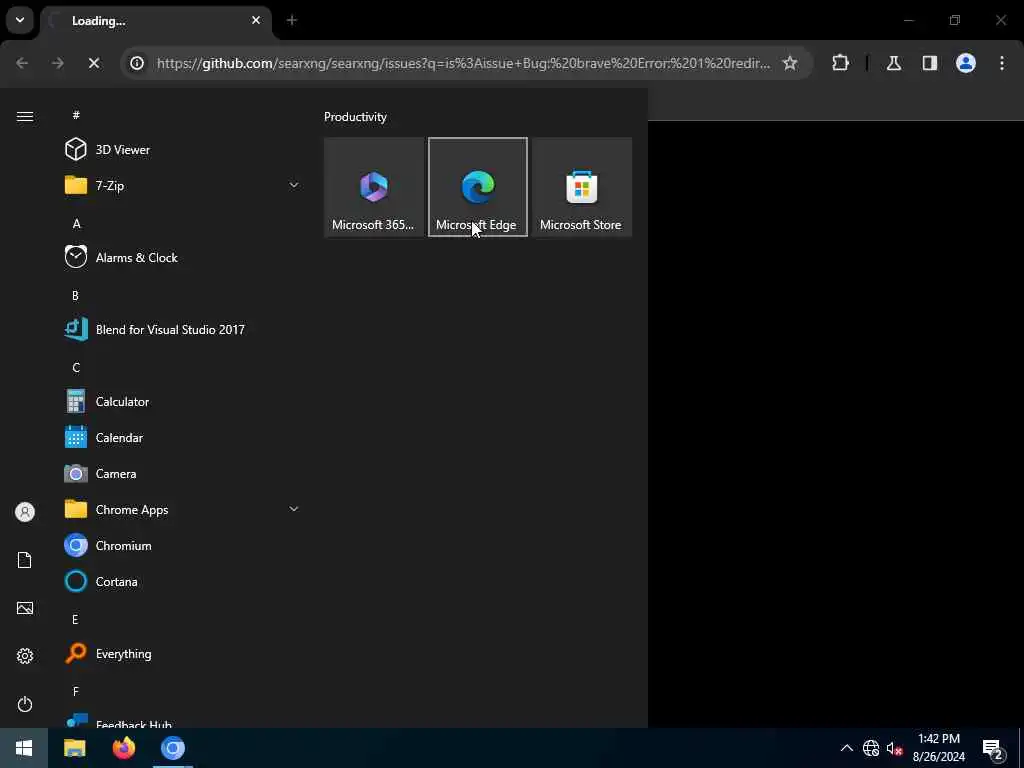Click the letter A section header
The width and height of the screenshot is (1024, 768).
[x=76, y=223]
